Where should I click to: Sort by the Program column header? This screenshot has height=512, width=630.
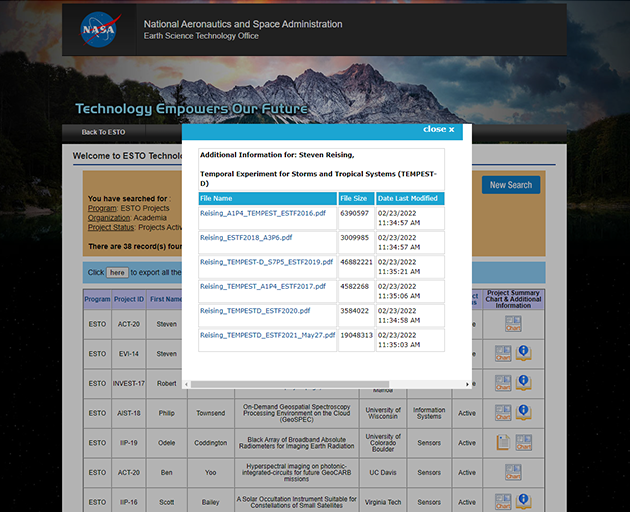tap(97, 299)
